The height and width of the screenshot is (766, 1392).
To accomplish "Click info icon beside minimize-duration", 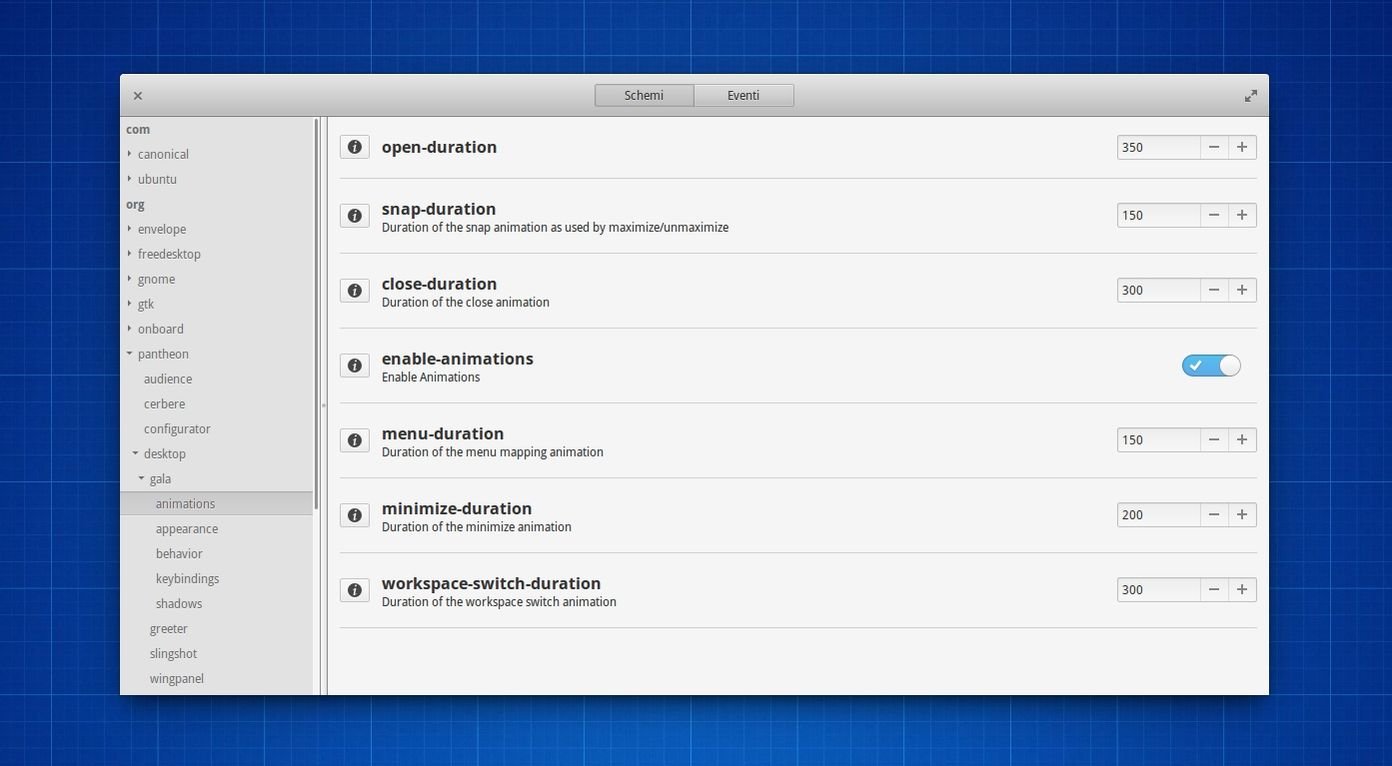I will tap(354, 516).
